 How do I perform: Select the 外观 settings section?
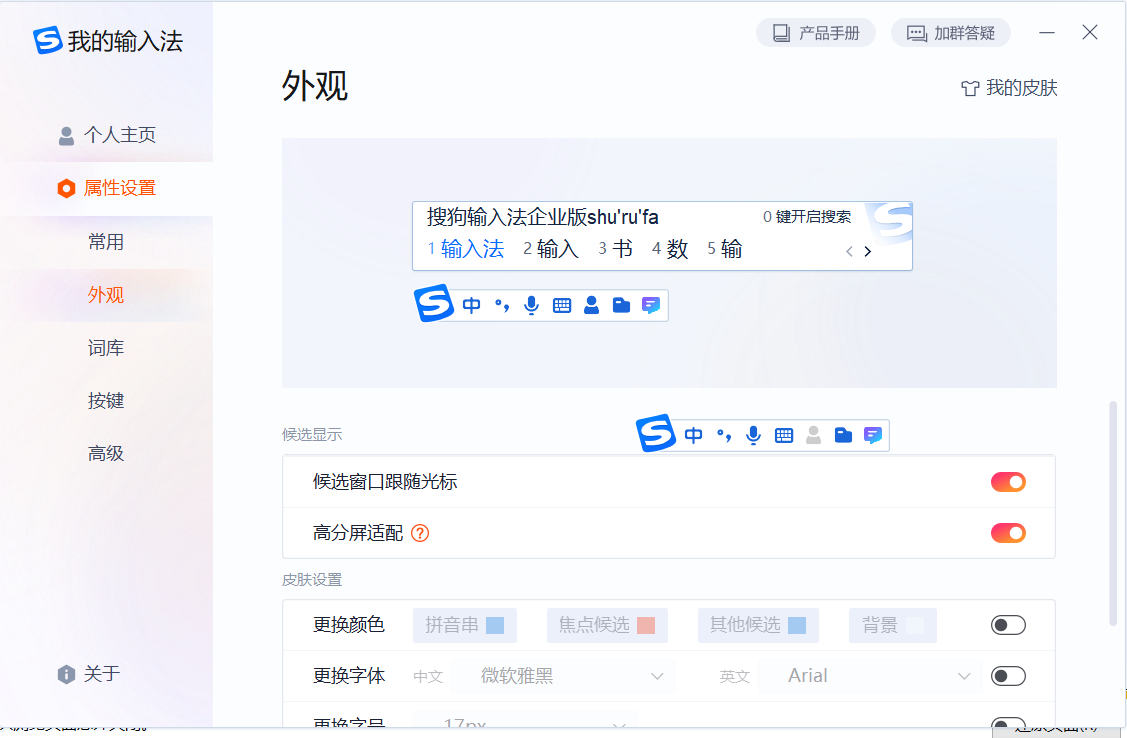click(x=106, y=295)
